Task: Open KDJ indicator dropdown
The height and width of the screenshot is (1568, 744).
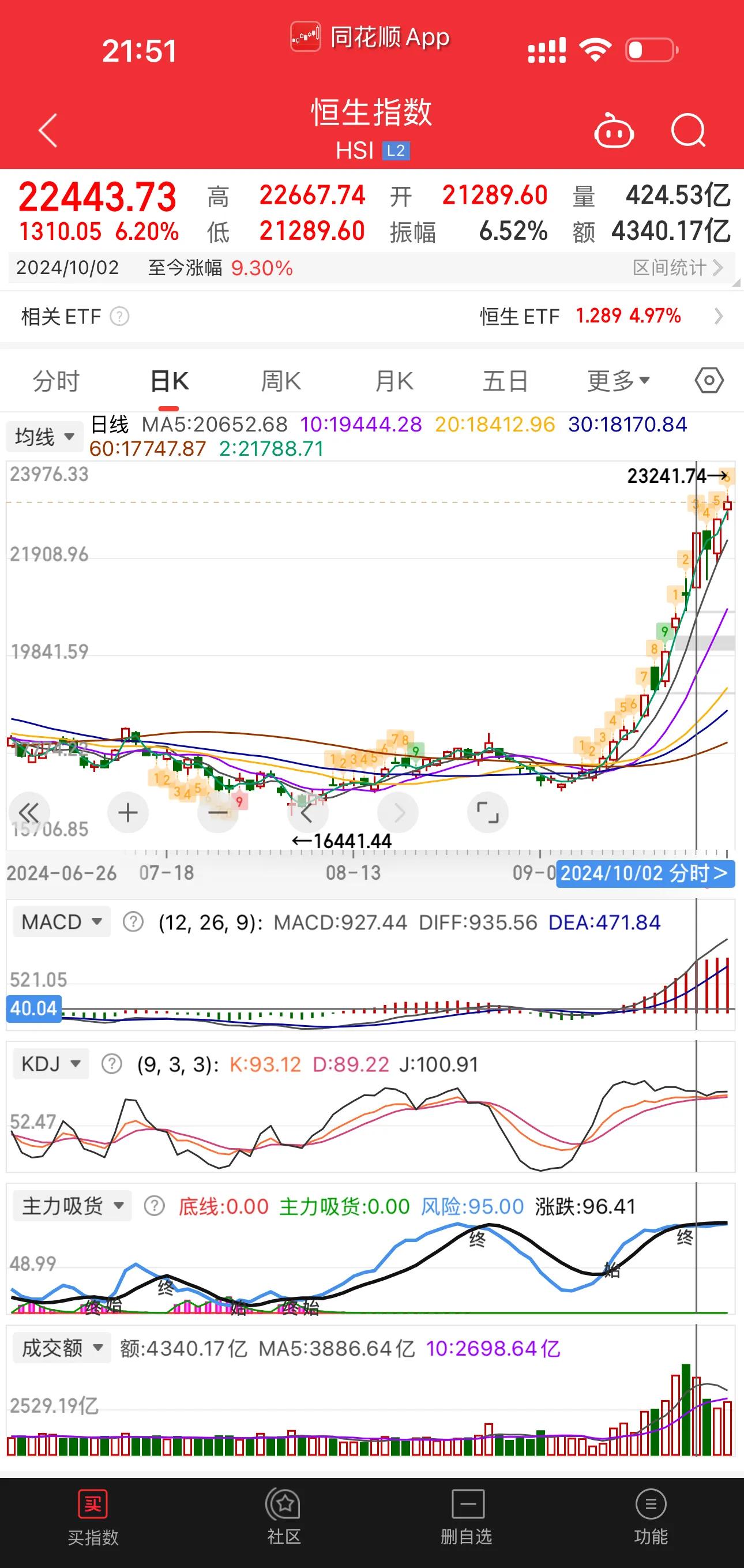Action: (x=51, y=1063)
